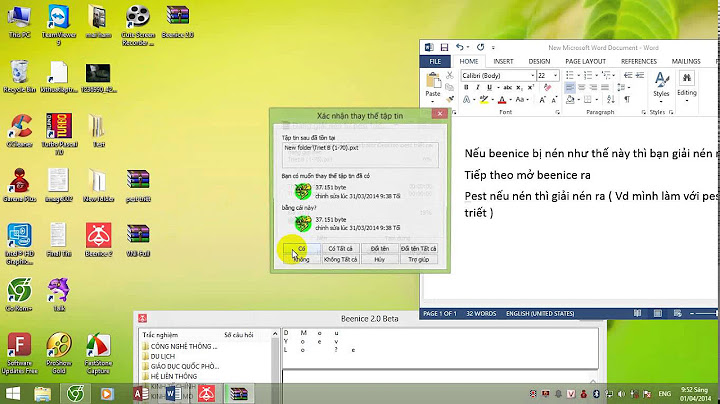Open the Editing binoculars dropdown
Image resolution: width=720 pixels, height=404 pixels.
pos(686,85)
